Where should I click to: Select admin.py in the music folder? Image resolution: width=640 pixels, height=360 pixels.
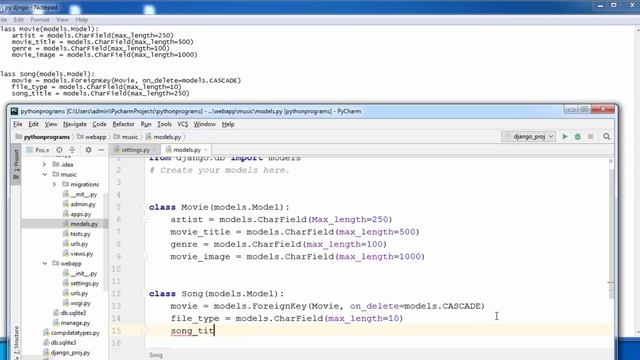79,204
